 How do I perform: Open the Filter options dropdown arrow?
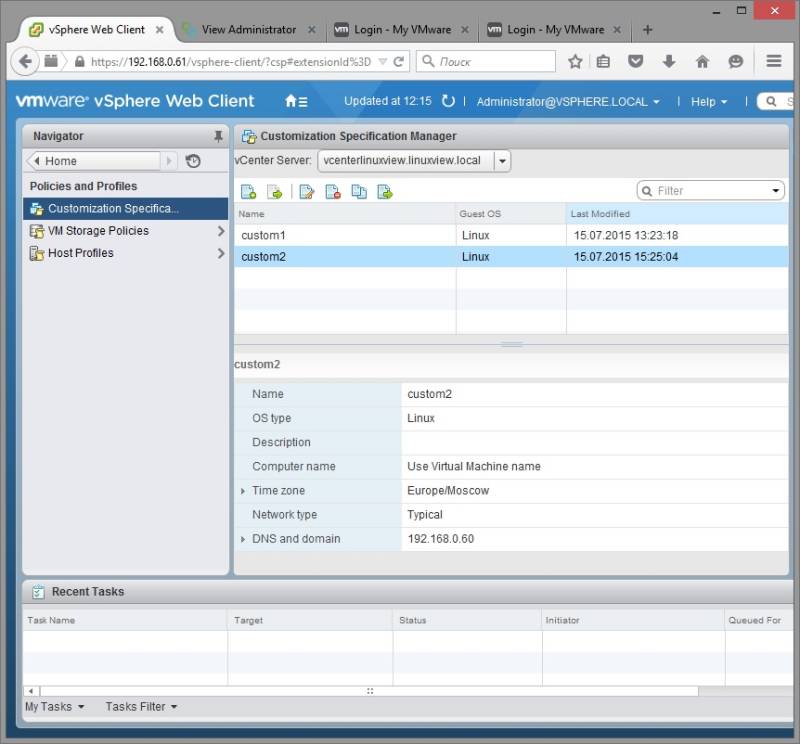pyautogui.click(x=776, y=191)
